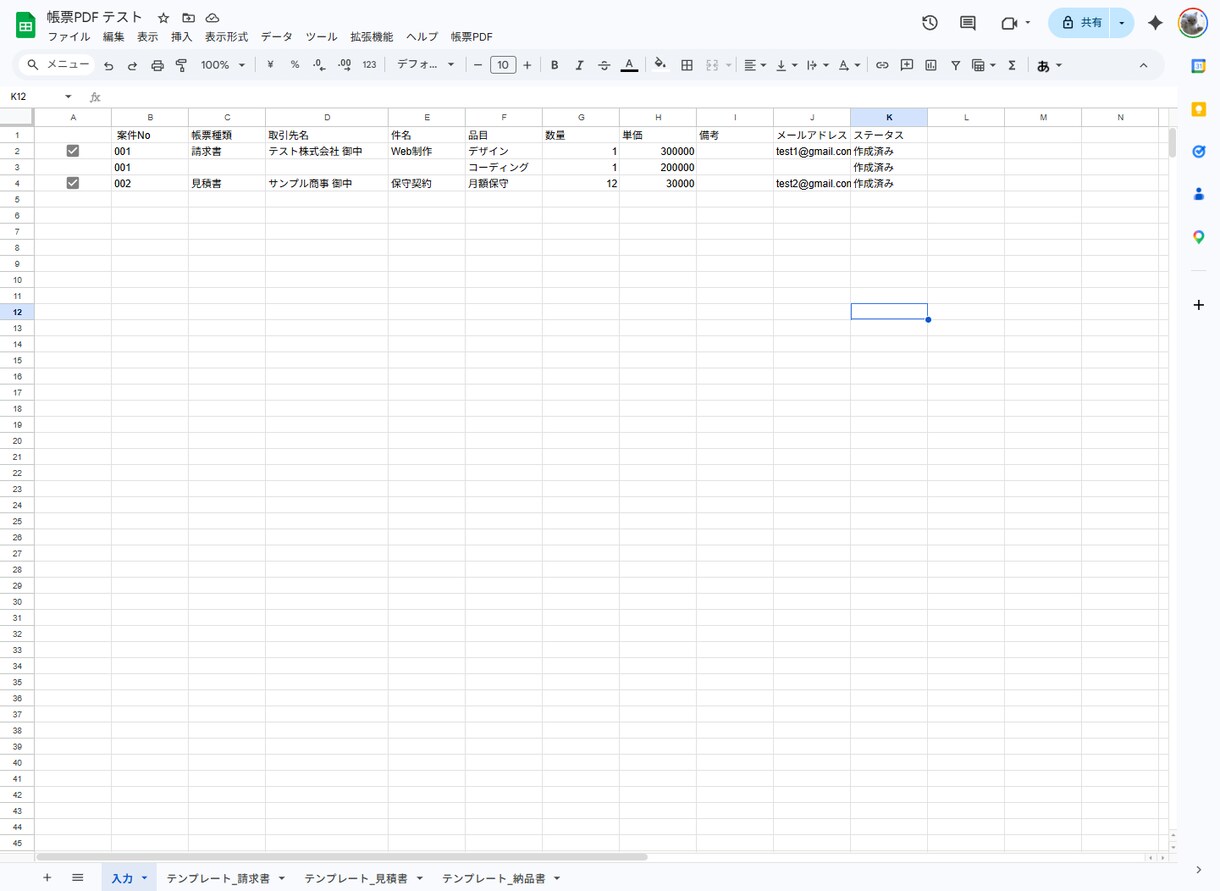Open the 表示形式 menu
The height and width of the screenshot is (891, 1220).
(227, 37)
